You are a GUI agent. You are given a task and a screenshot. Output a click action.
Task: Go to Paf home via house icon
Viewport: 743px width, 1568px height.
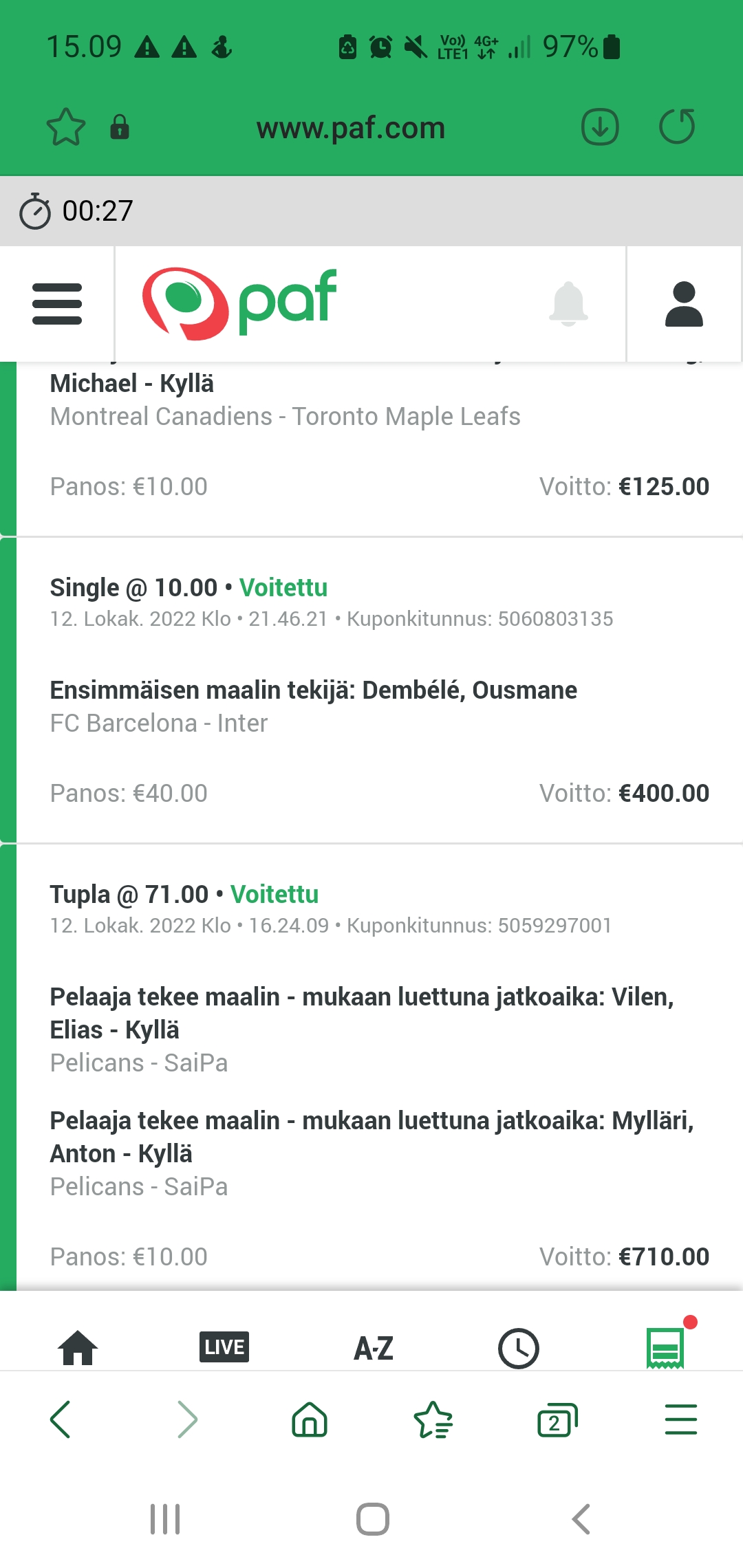(78, 1347)
